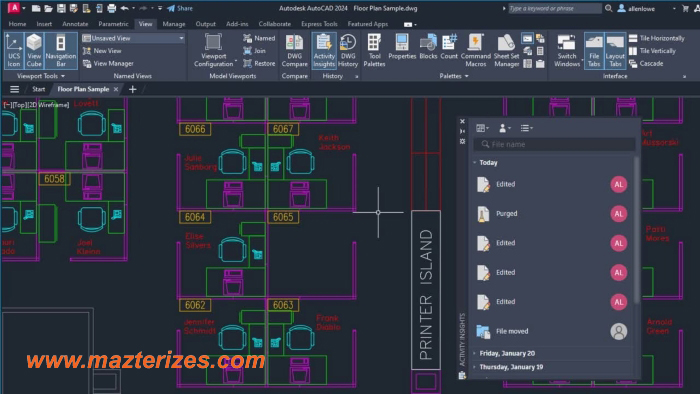The width and height of the screenshot is (700, 394).
Task: Open DWG History palette
Action: (348, 50)
